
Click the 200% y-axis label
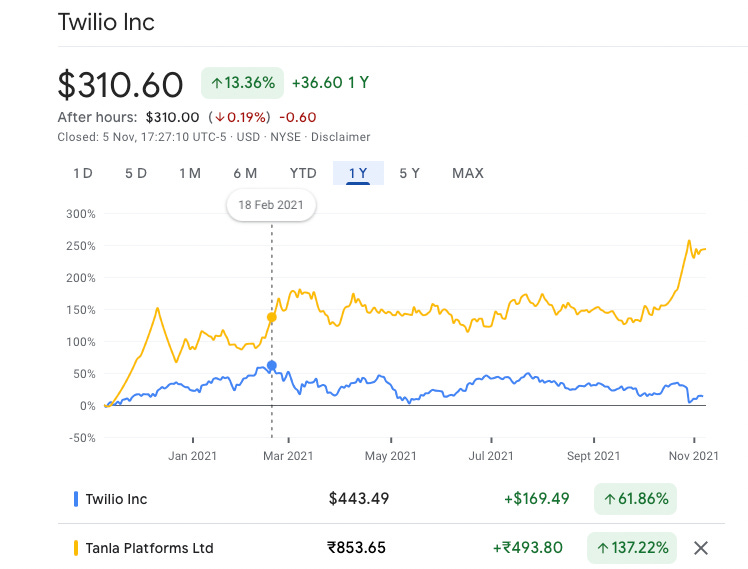click(81, 278)
